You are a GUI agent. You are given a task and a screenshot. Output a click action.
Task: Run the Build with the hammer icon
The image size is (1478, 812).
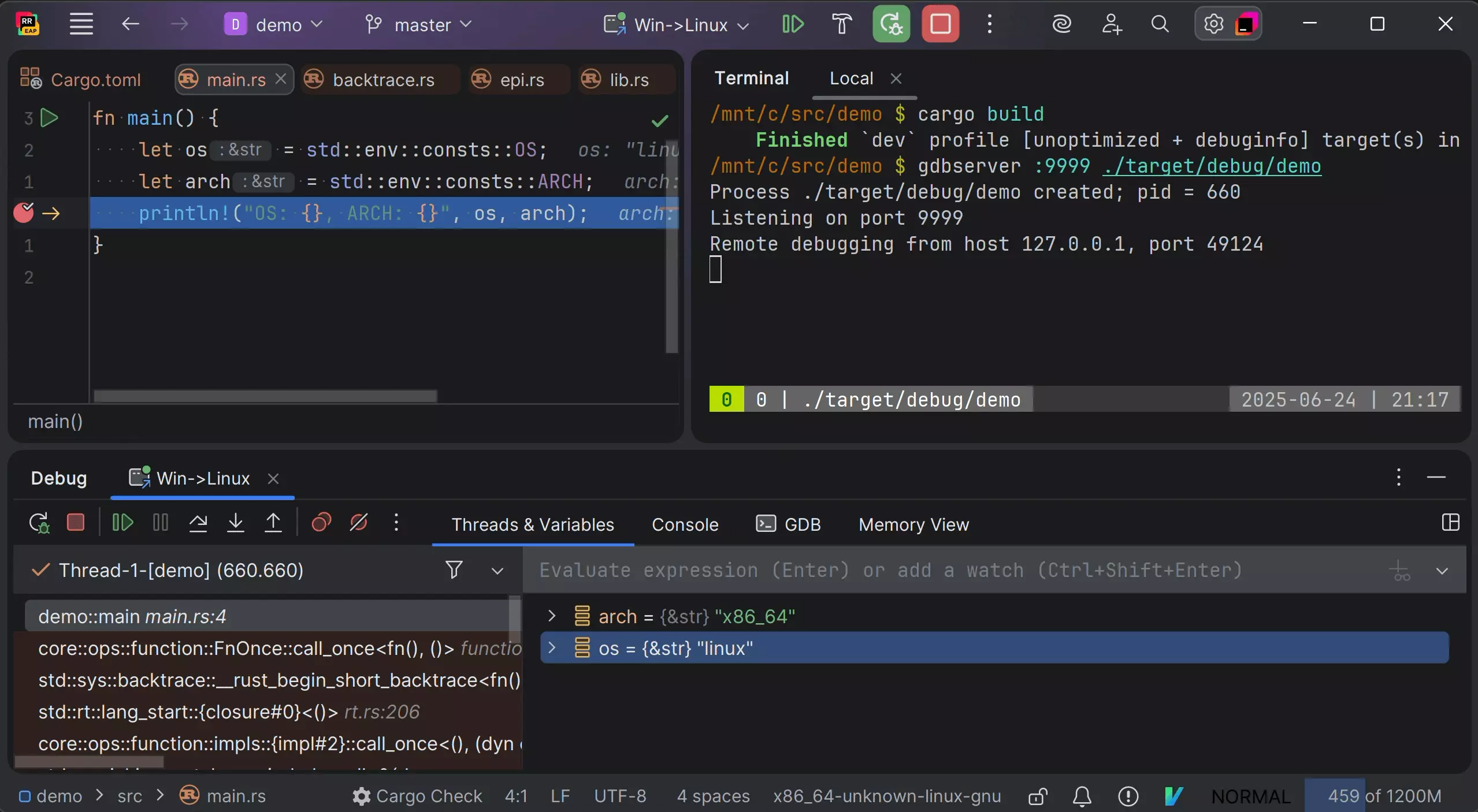click(x=841, y=24)
